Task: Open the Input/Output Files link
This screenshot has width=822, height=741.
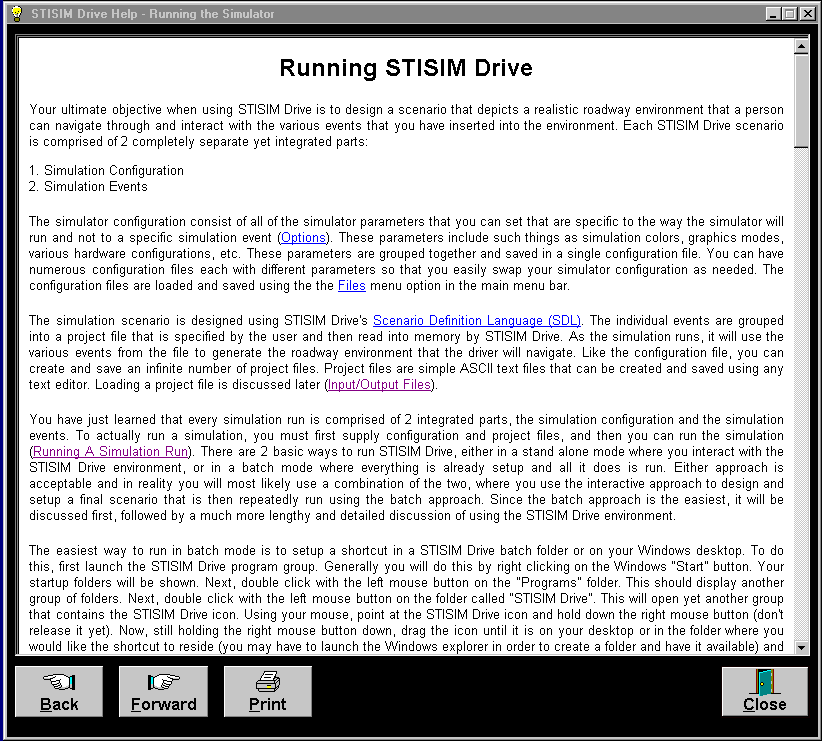Action: click(379, 383)
